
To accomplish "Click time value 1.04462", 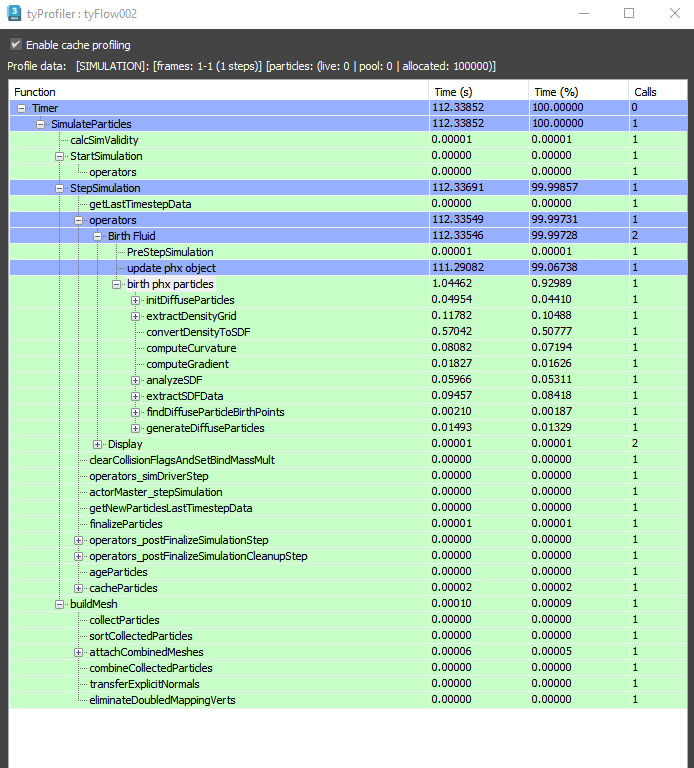I will pos(452,284).
